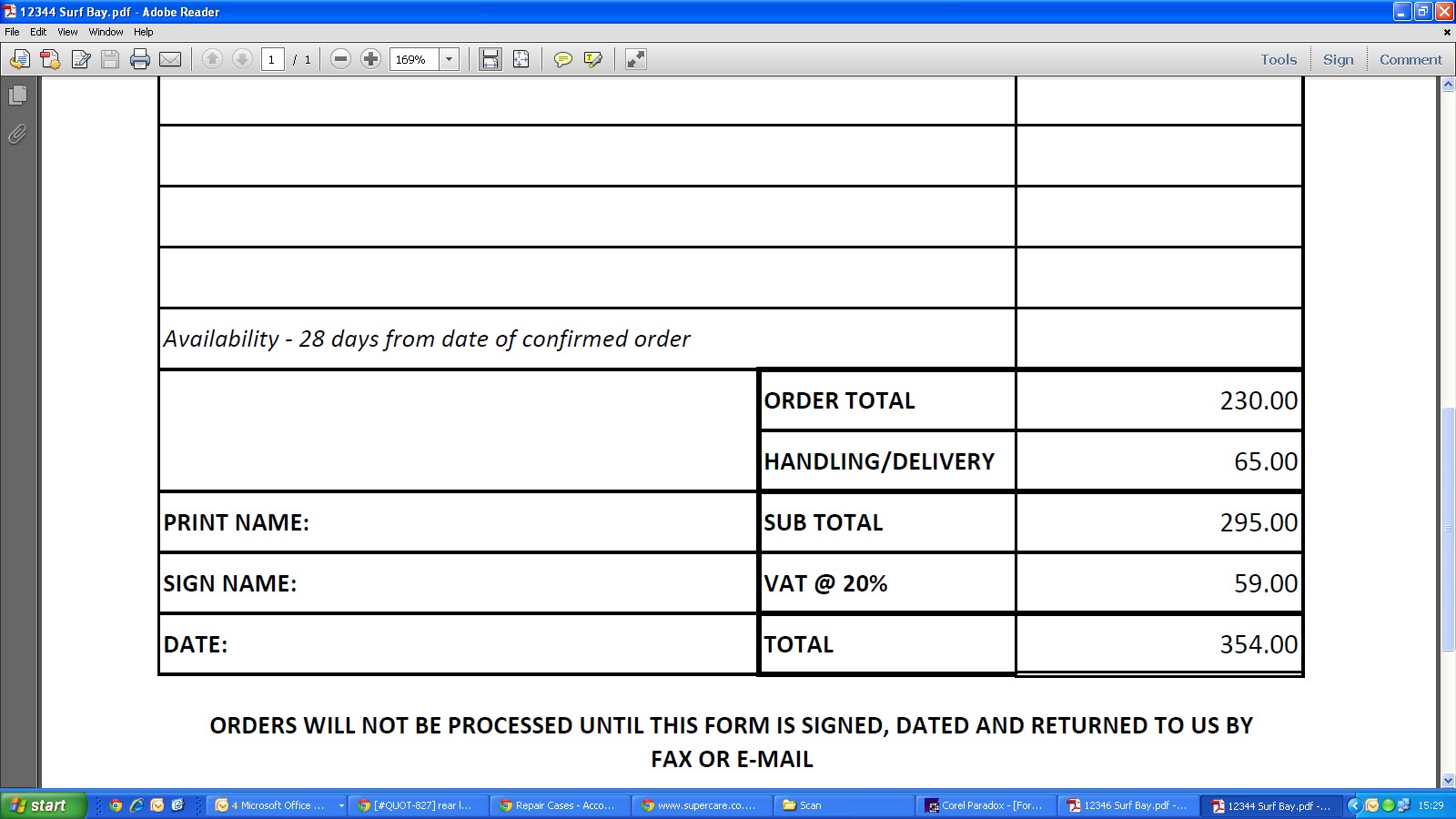1456x819 pixels.
Task: Click the 169% zoom level field
Action: point(414,59)
